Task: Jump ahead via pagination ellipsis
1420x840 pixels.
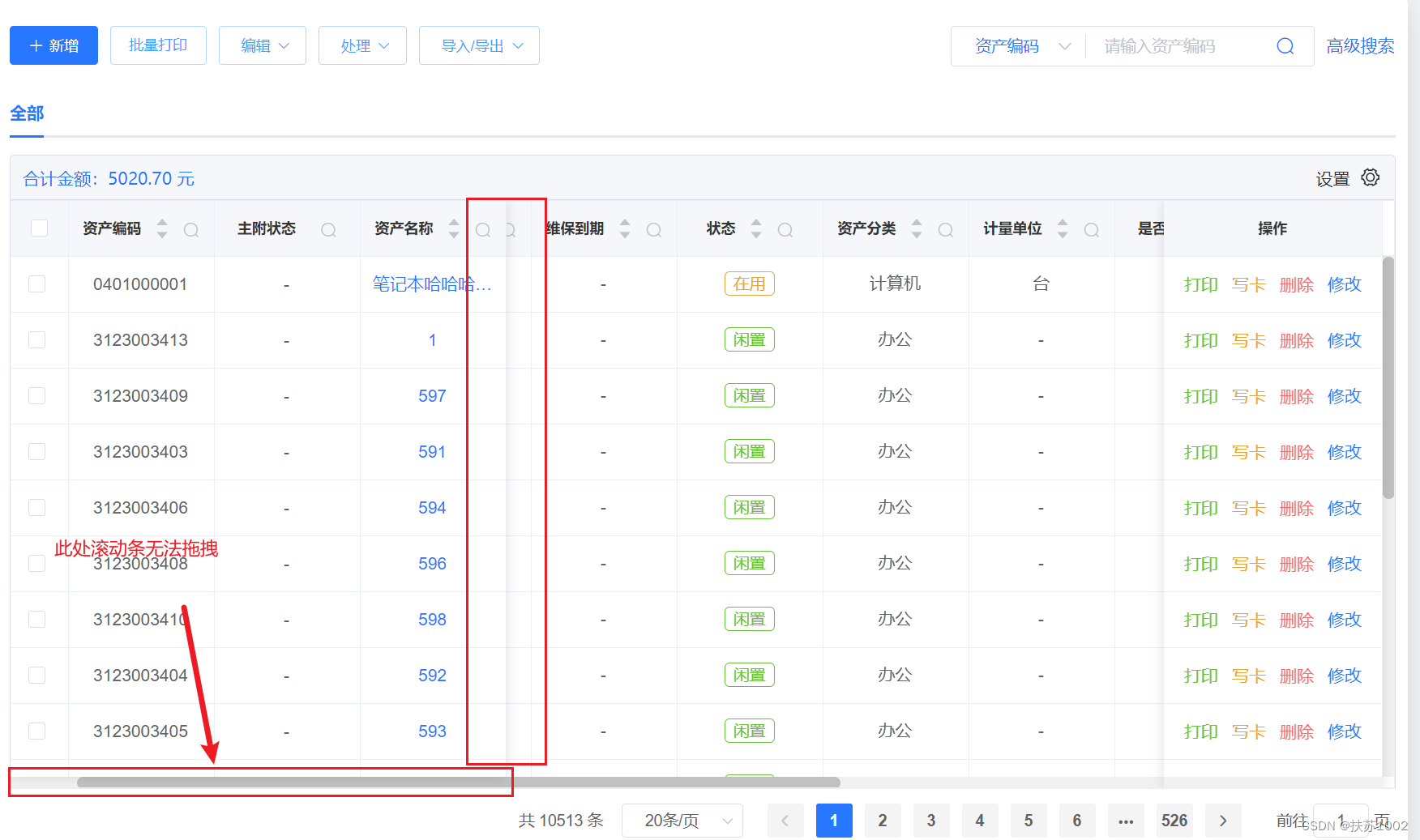Action: coord(1126,821)
